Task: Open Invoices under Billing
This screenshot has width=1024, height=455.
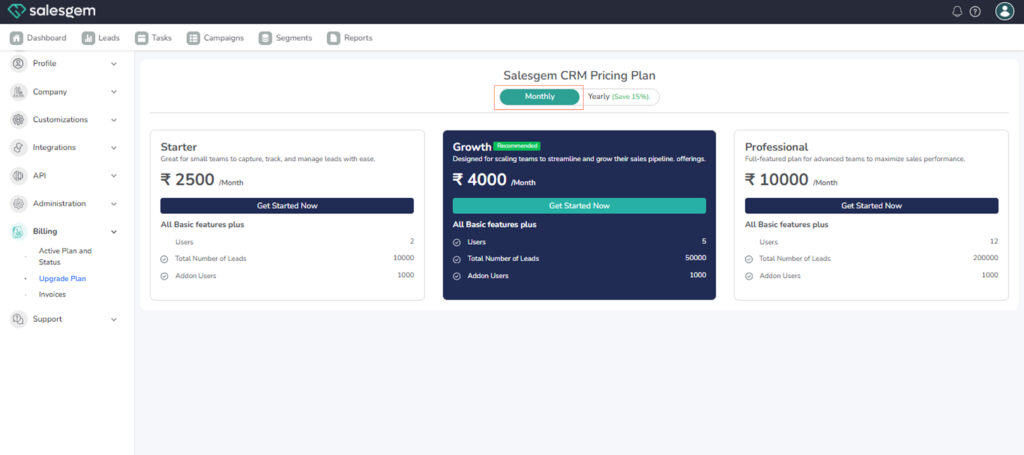Action: coord(52,294)
